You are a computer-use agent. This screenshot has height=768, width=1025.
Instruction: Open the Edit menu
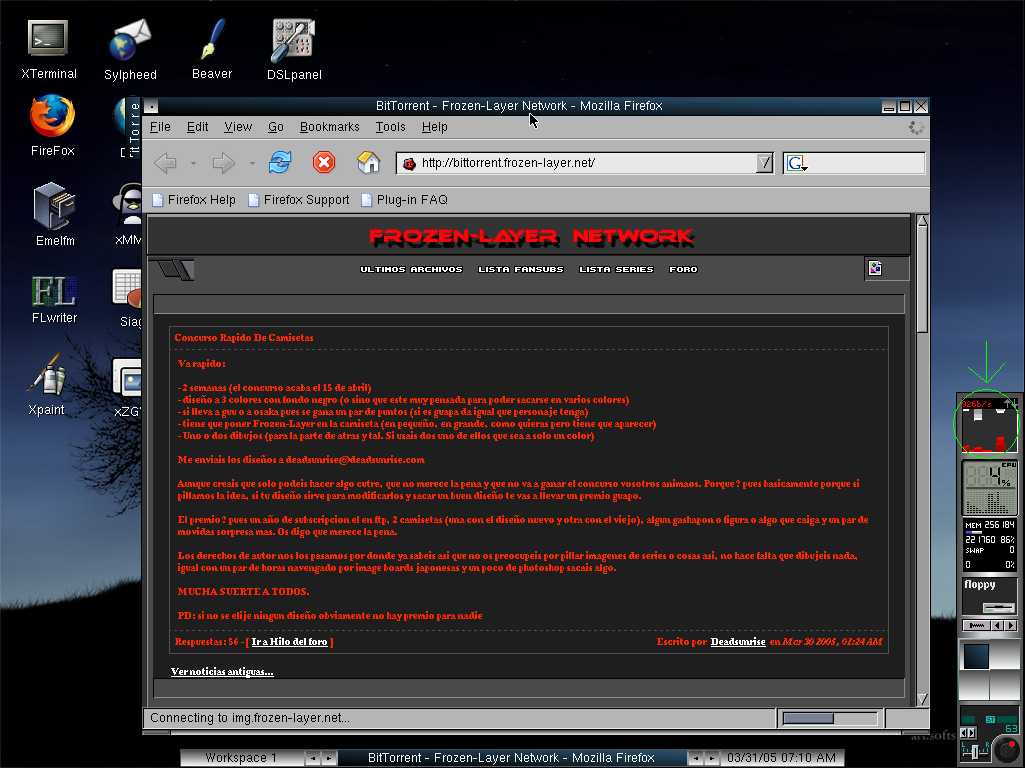(x=197, y=127)
